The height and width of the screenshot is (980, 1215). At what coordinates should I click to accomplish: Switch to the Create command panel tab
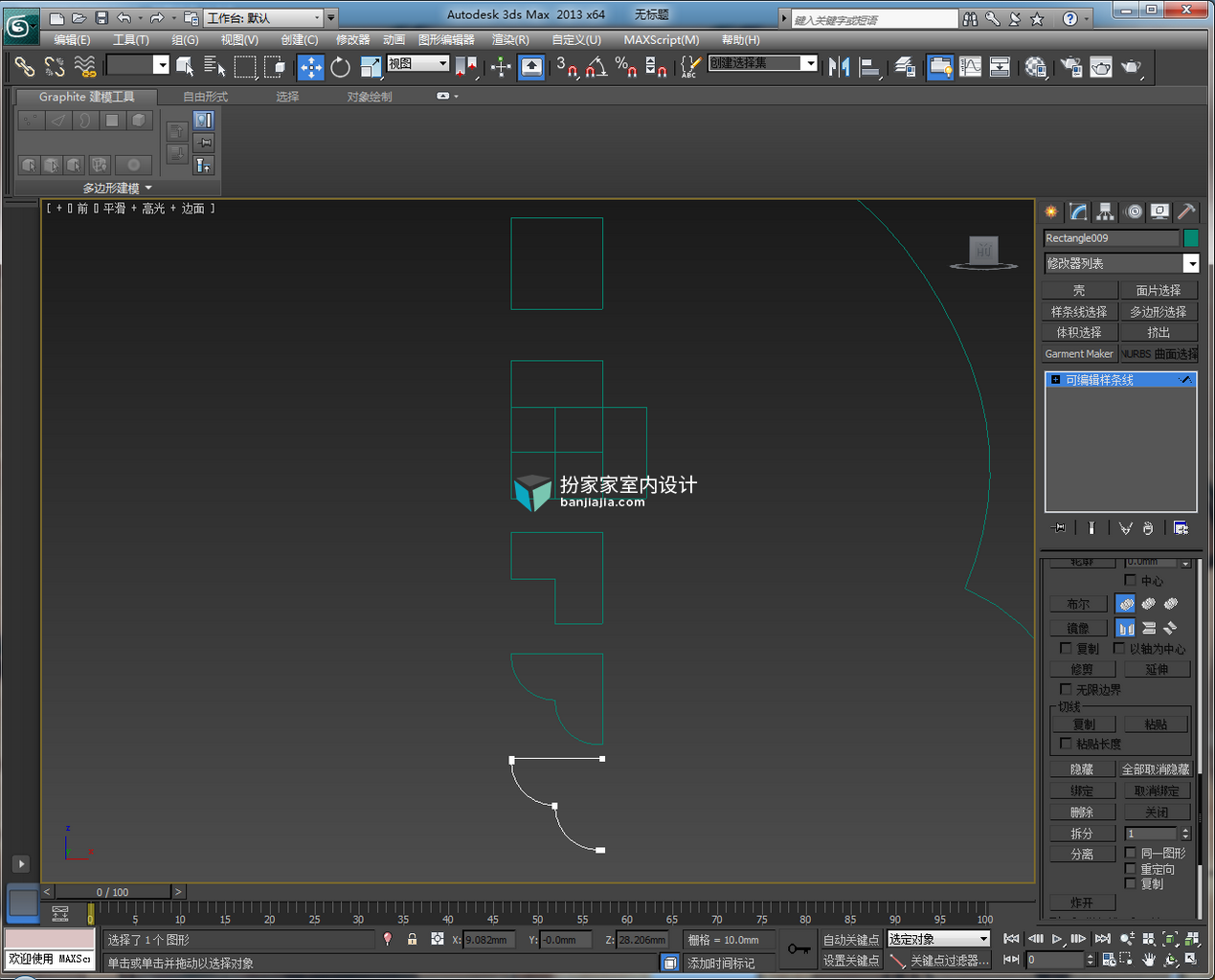point(1051,212)
